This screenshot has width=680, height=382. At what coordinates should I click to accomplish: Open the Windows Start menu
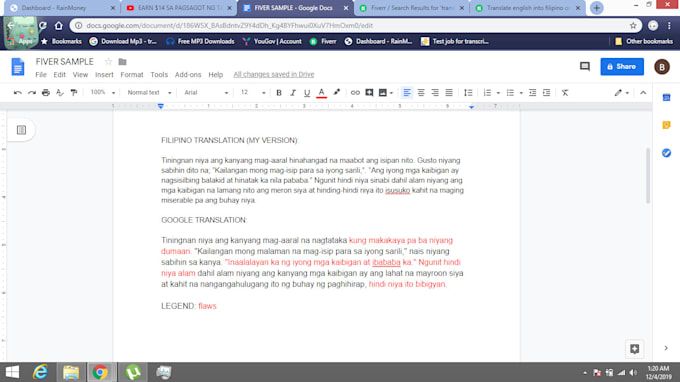[x=12, y=372]
